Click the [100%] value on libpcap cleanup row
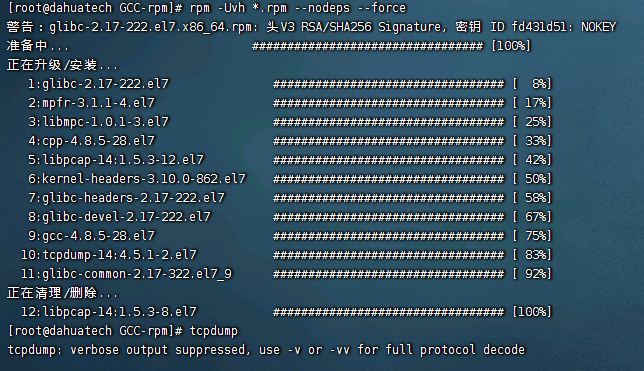Viewport: 644px width, 371px height. (532, 312)
